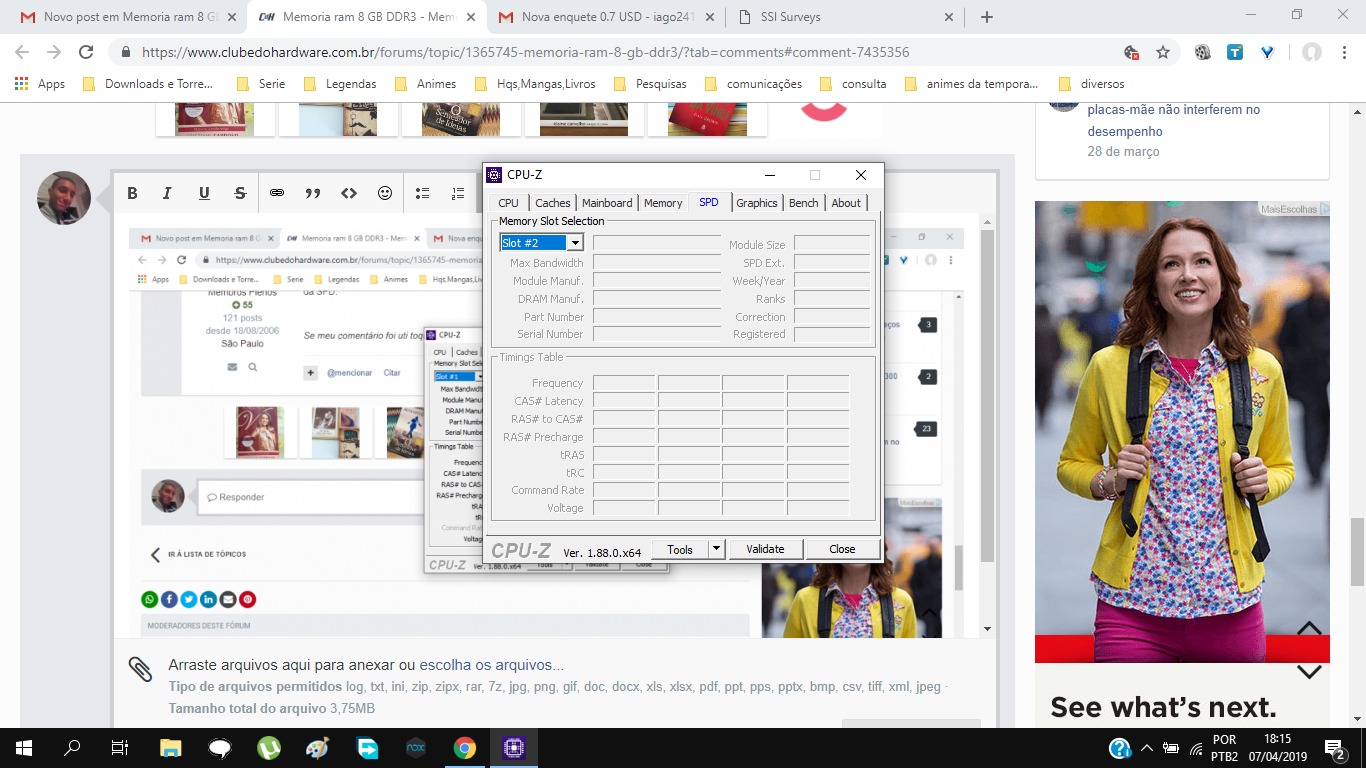1366x768 pixels.
Task: Bookmark this page with the star icon
Action: [x=1163, y=52]
